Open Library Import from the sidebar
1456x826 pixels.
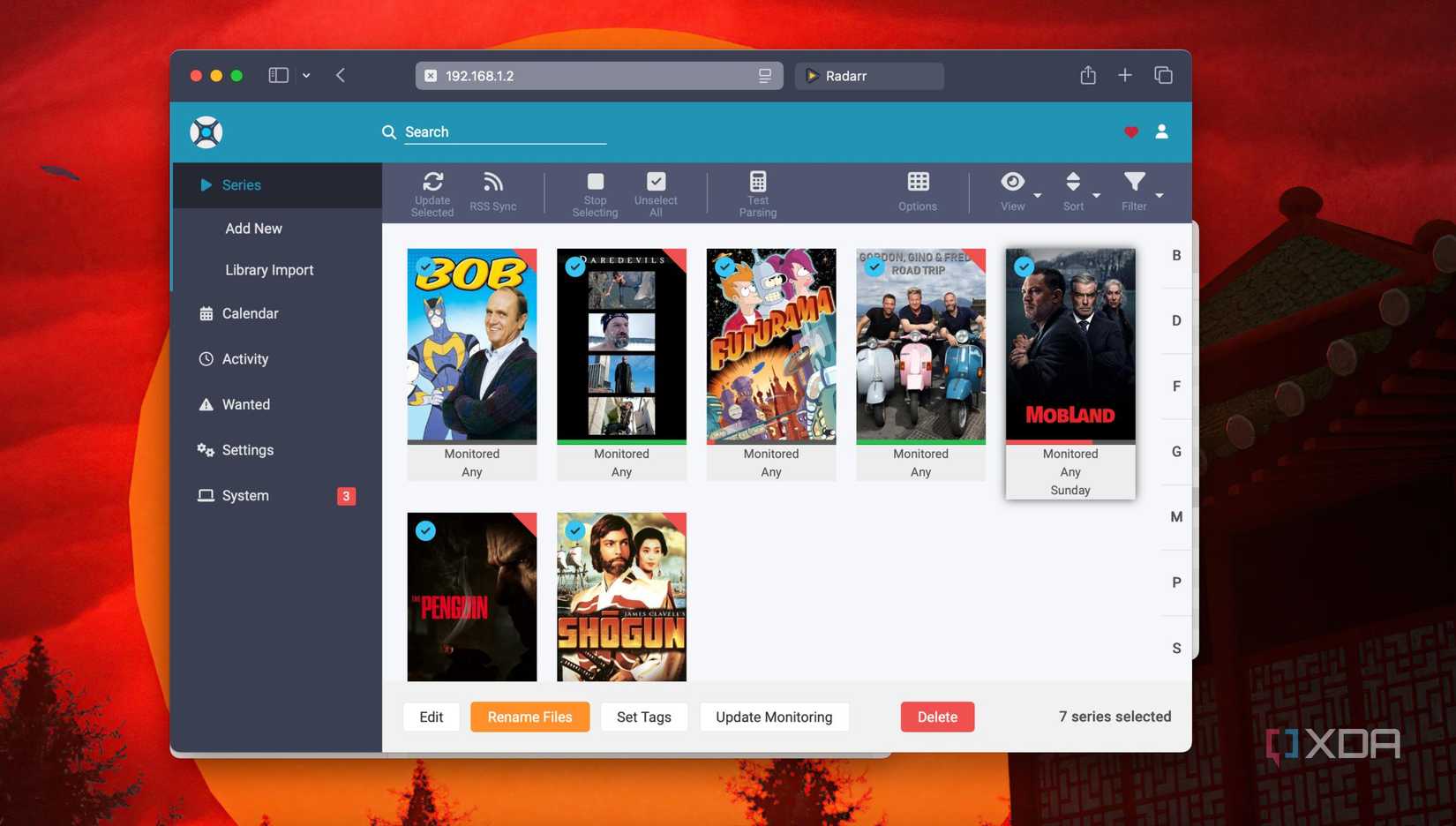pos(269,269)
